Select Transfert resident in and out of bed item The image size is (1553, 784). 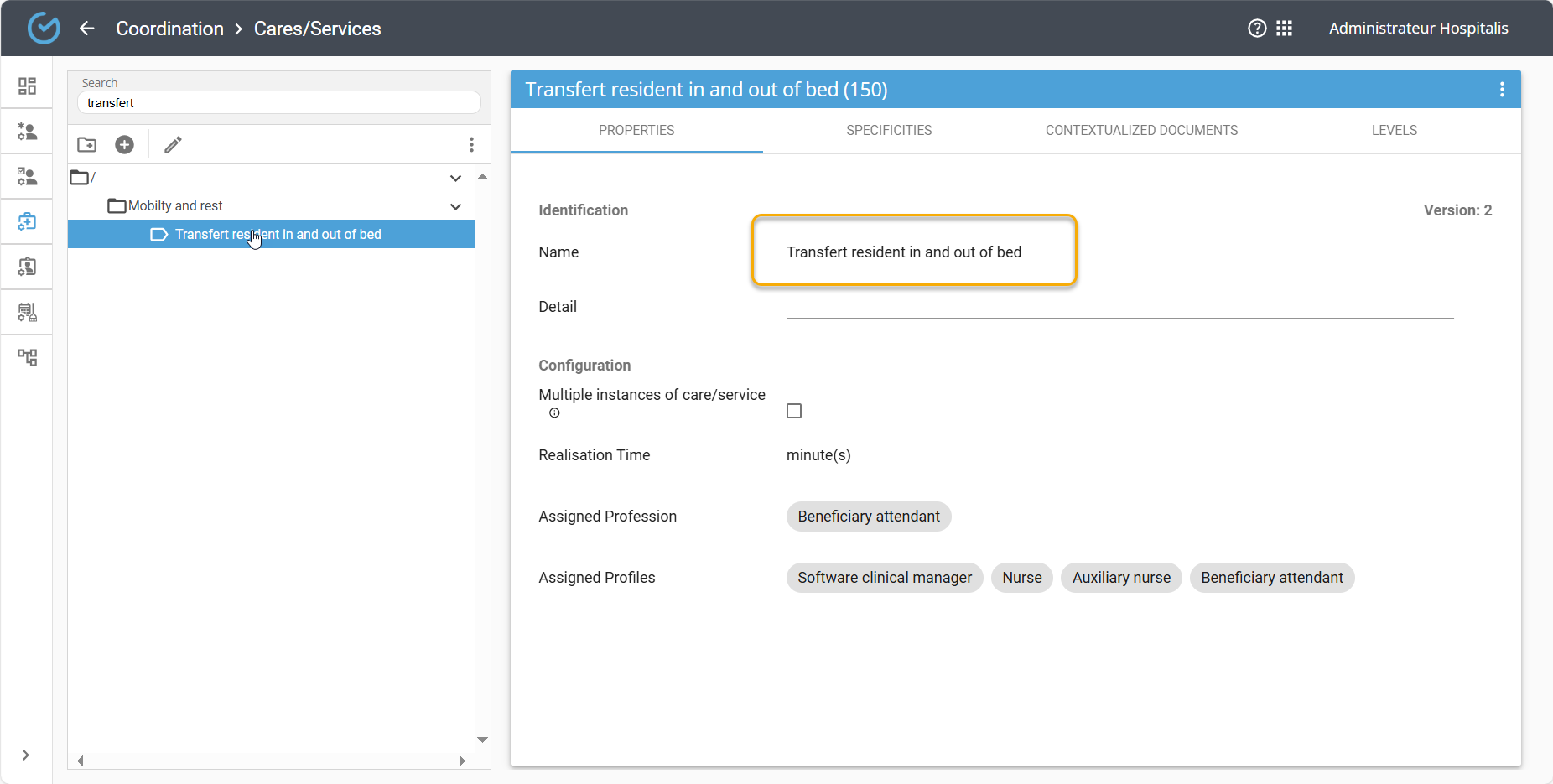pos(278,235)
